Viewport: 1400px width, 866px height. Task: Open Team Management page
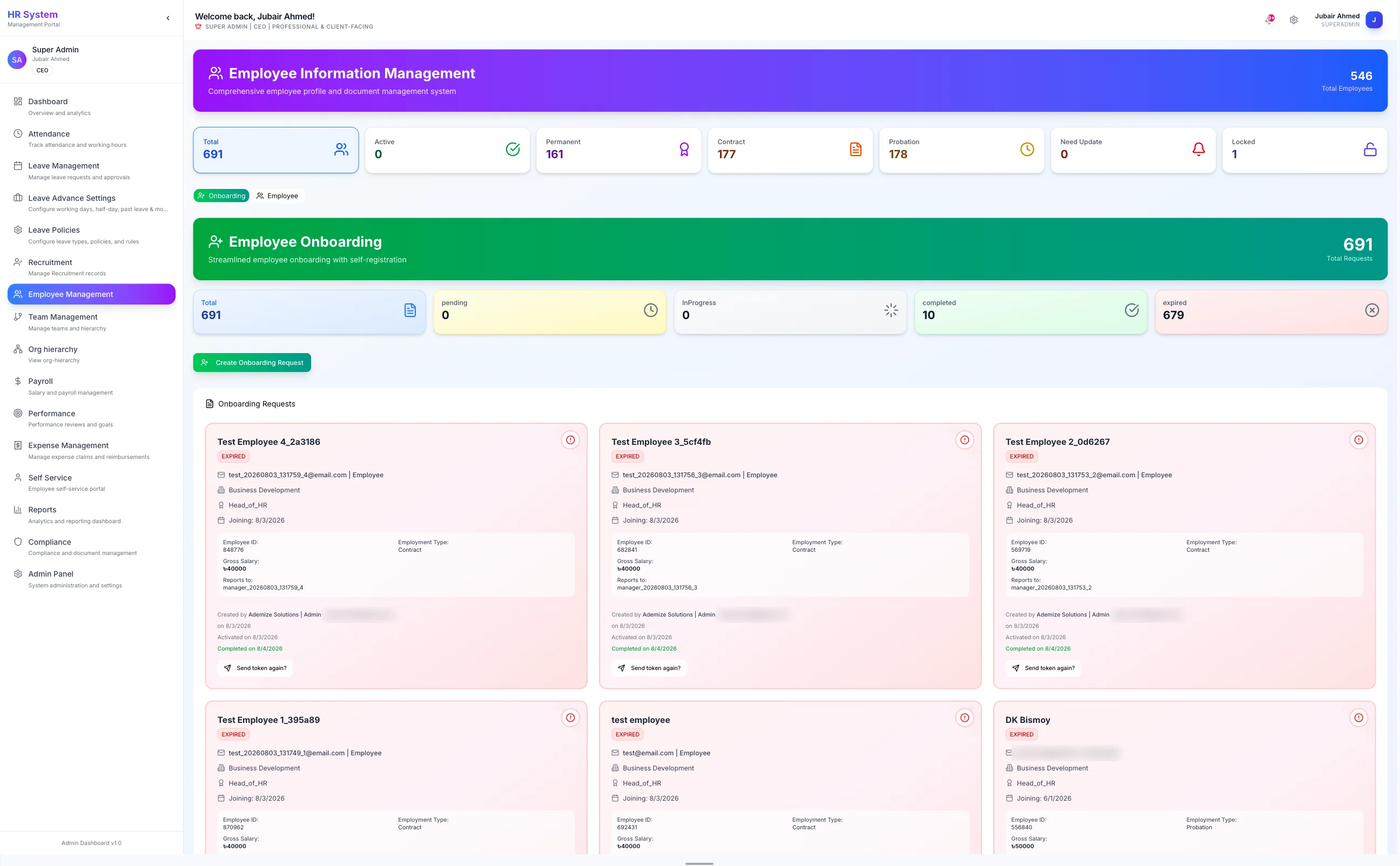tap(92, 322)
